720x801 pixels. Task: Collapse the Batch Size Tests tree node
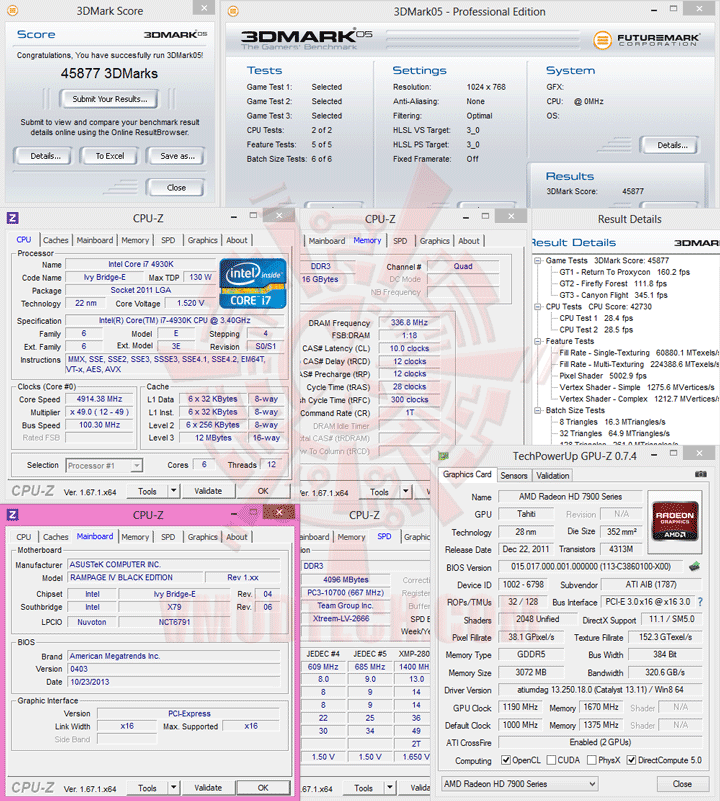point(538,410)
